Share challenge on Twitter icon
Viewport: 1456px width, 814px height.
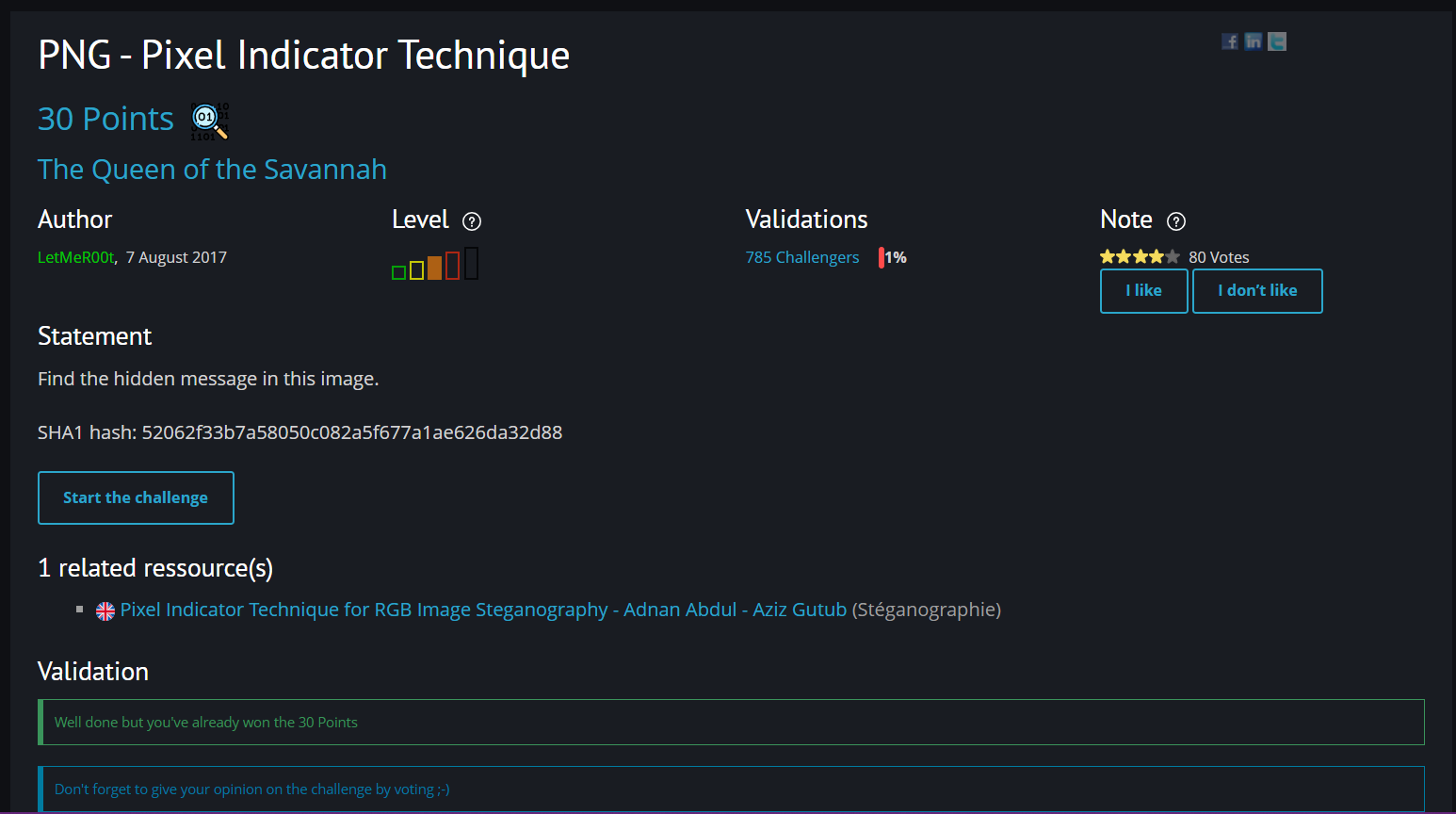click(x=1277, y=41)
